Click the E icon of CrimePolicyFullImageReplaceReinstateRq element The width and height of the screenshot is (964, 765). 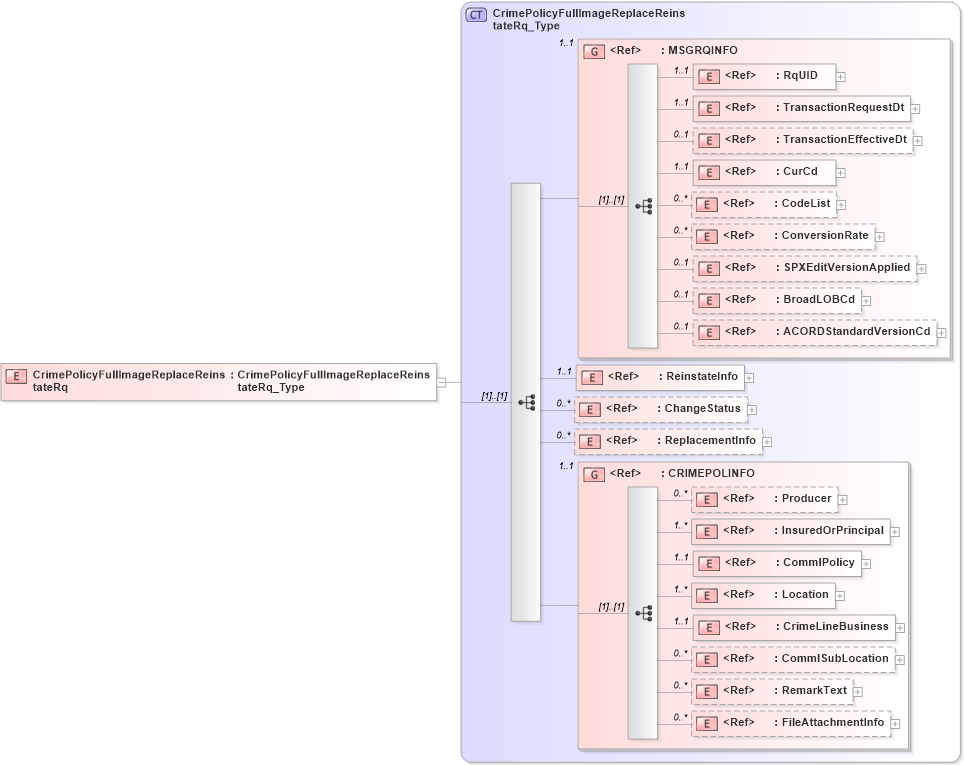tap(15, 377)
